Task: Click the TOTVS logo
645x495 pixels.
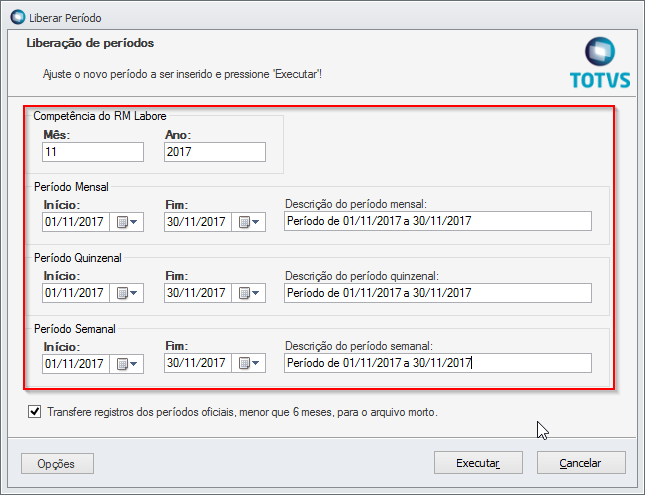Action: [600, 63]
